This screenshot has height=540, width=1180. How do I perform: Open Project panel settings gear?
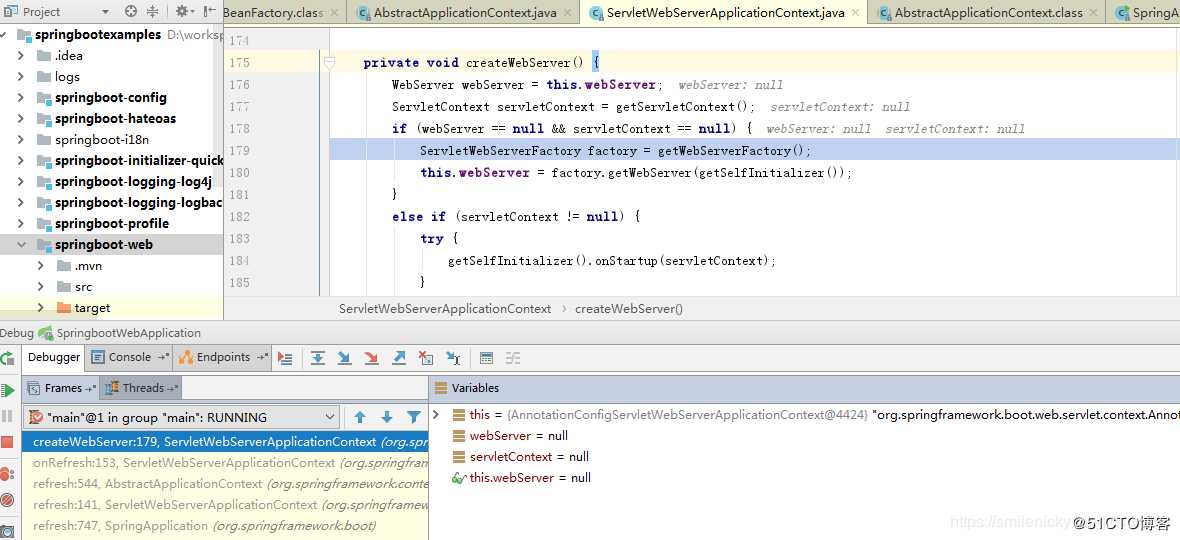point(181,11)
